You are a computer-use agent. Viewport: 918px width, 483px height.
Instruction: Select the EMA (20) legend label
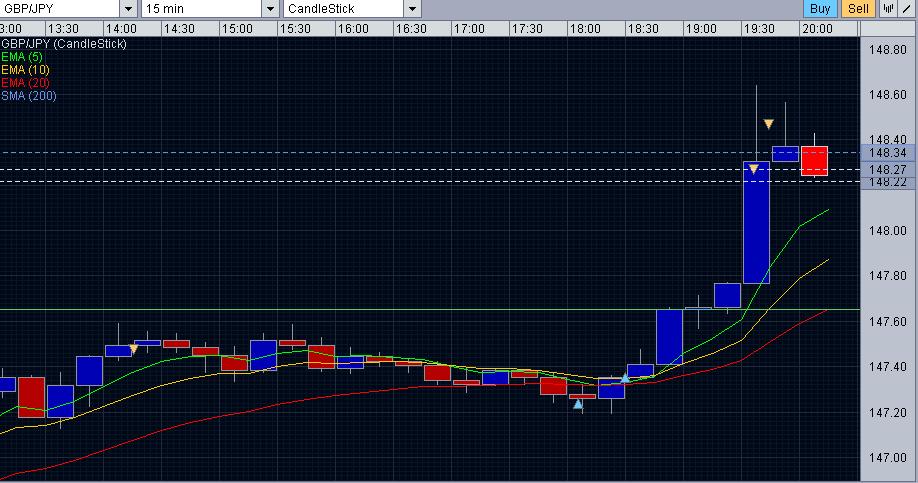click(25, 83)
